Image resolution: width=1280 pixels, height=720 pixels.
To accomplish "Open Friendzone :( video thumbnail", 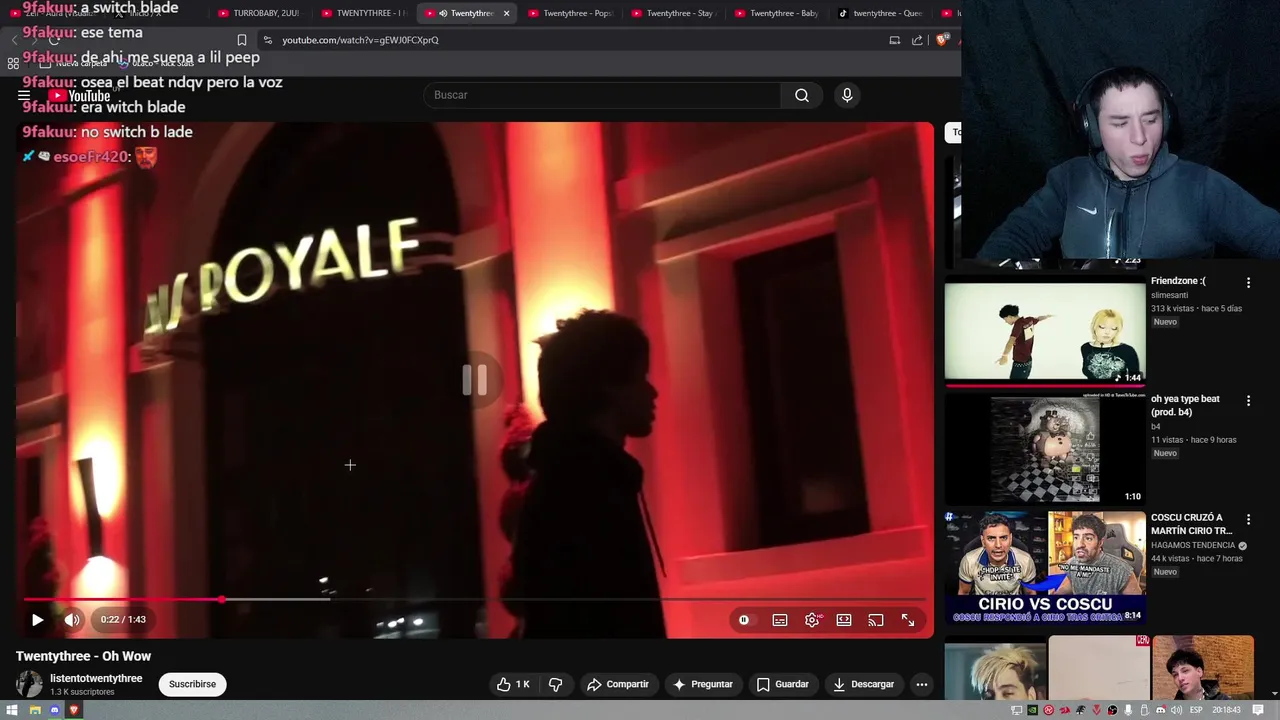I will click(1045, 330).
